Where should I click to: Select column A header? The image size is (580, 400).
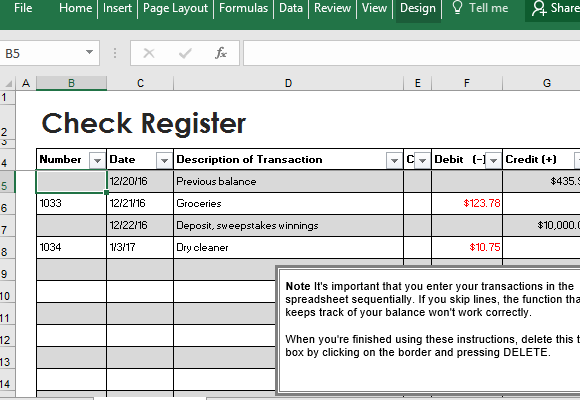26,83
